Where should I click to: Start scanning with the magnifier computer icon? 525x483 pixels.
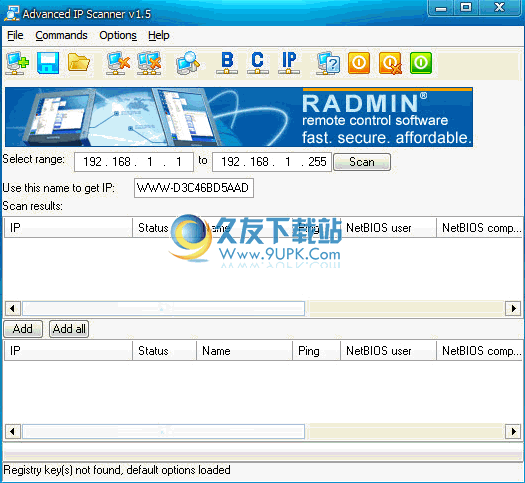tap(188, 63)
